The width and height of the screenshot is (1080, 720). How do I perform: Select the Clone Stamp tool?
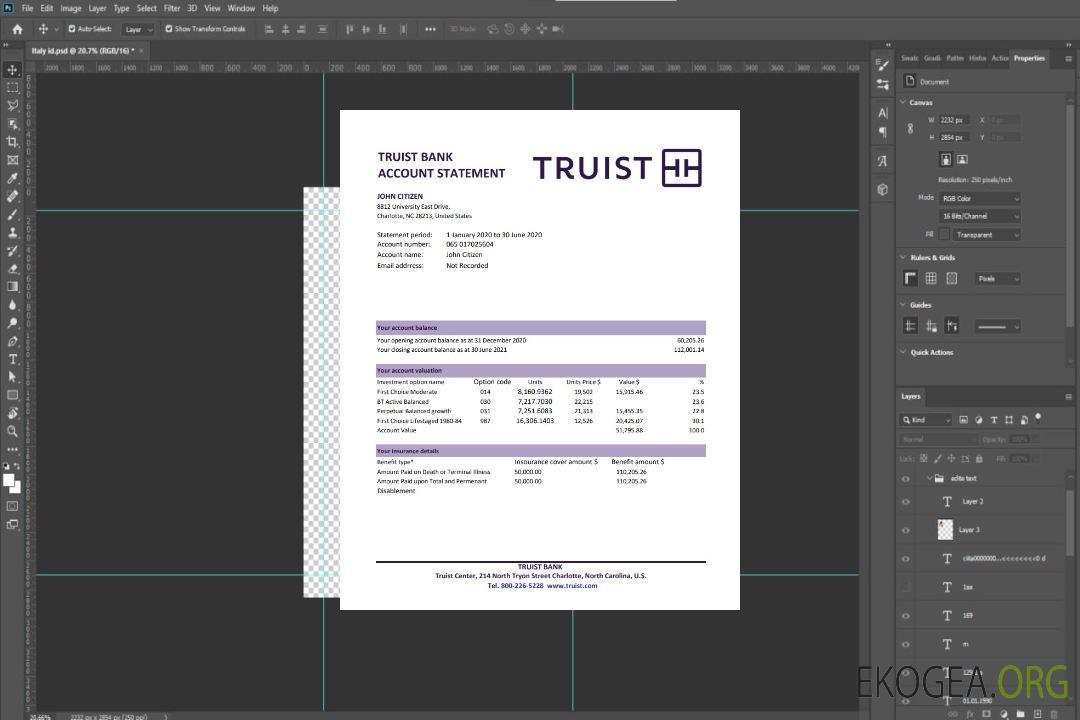coord(12,232)
